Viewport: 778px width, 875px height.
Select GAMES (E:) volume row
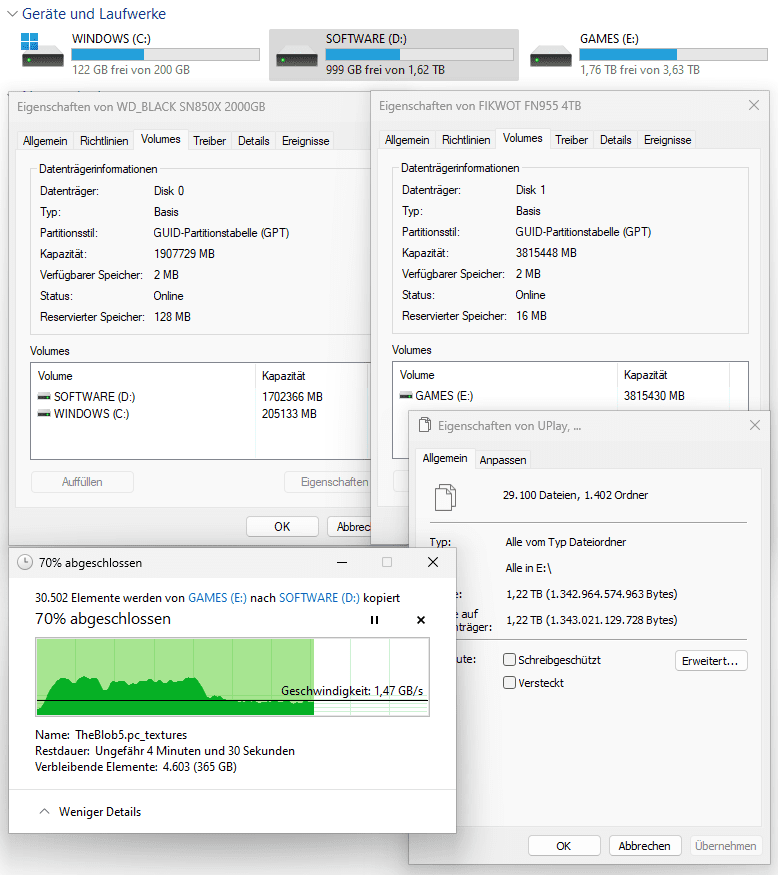[570, 396]
